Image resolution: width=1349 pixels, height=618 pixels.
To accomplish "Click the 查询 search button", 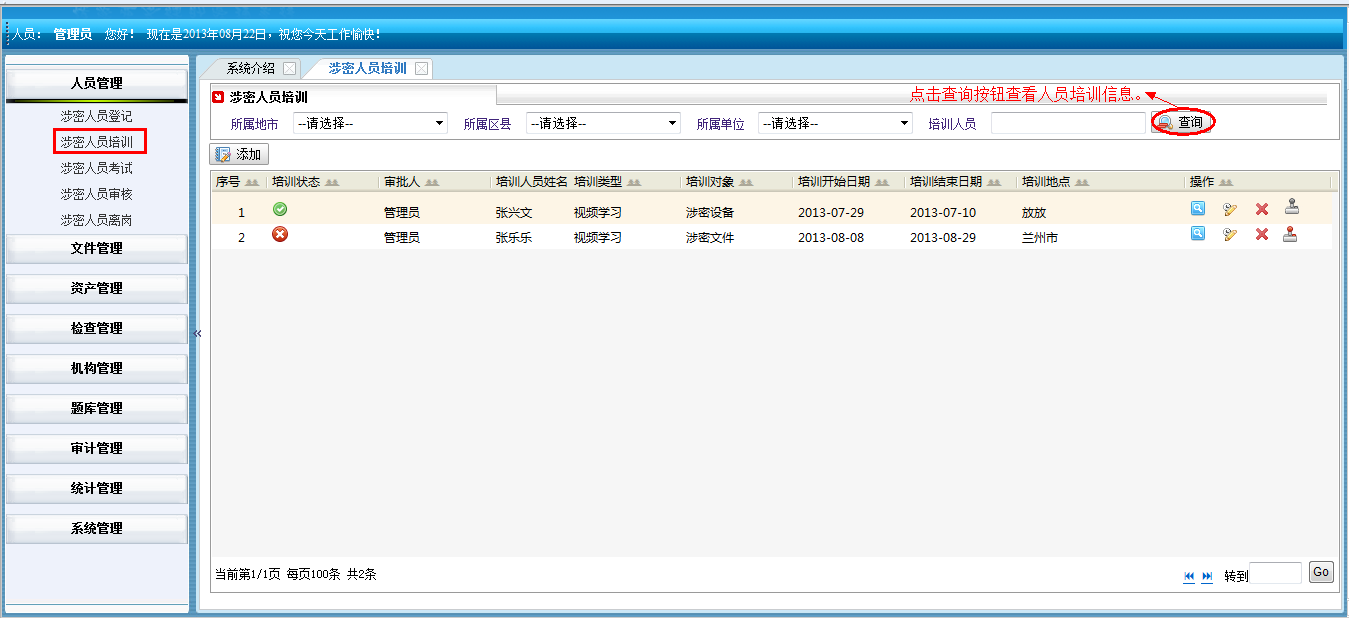I will pos(1184,122).
